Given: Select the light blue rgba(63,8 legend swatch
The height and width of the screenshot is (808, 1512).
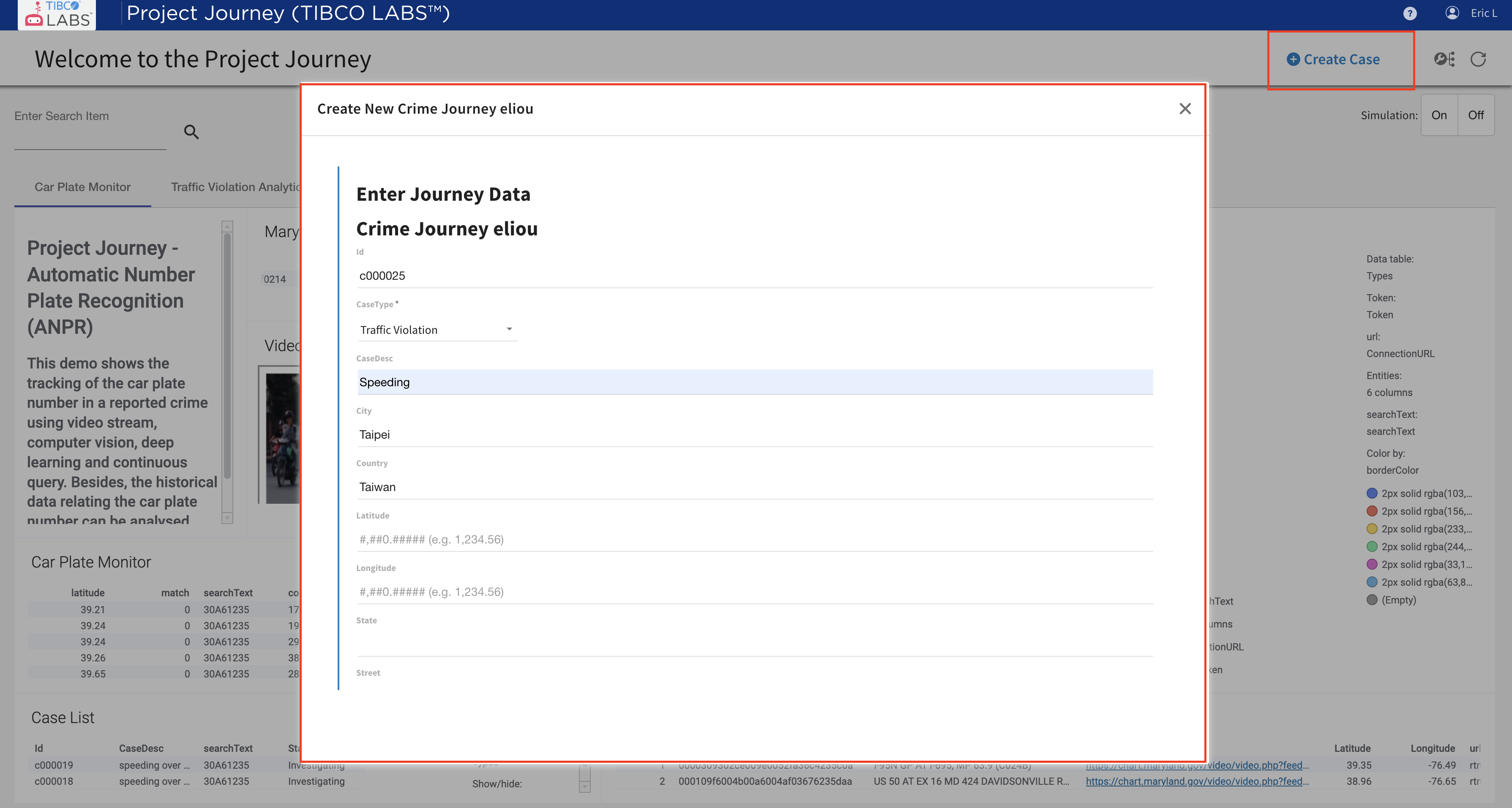Looking at the screenshot, I should pos(1372,582).
